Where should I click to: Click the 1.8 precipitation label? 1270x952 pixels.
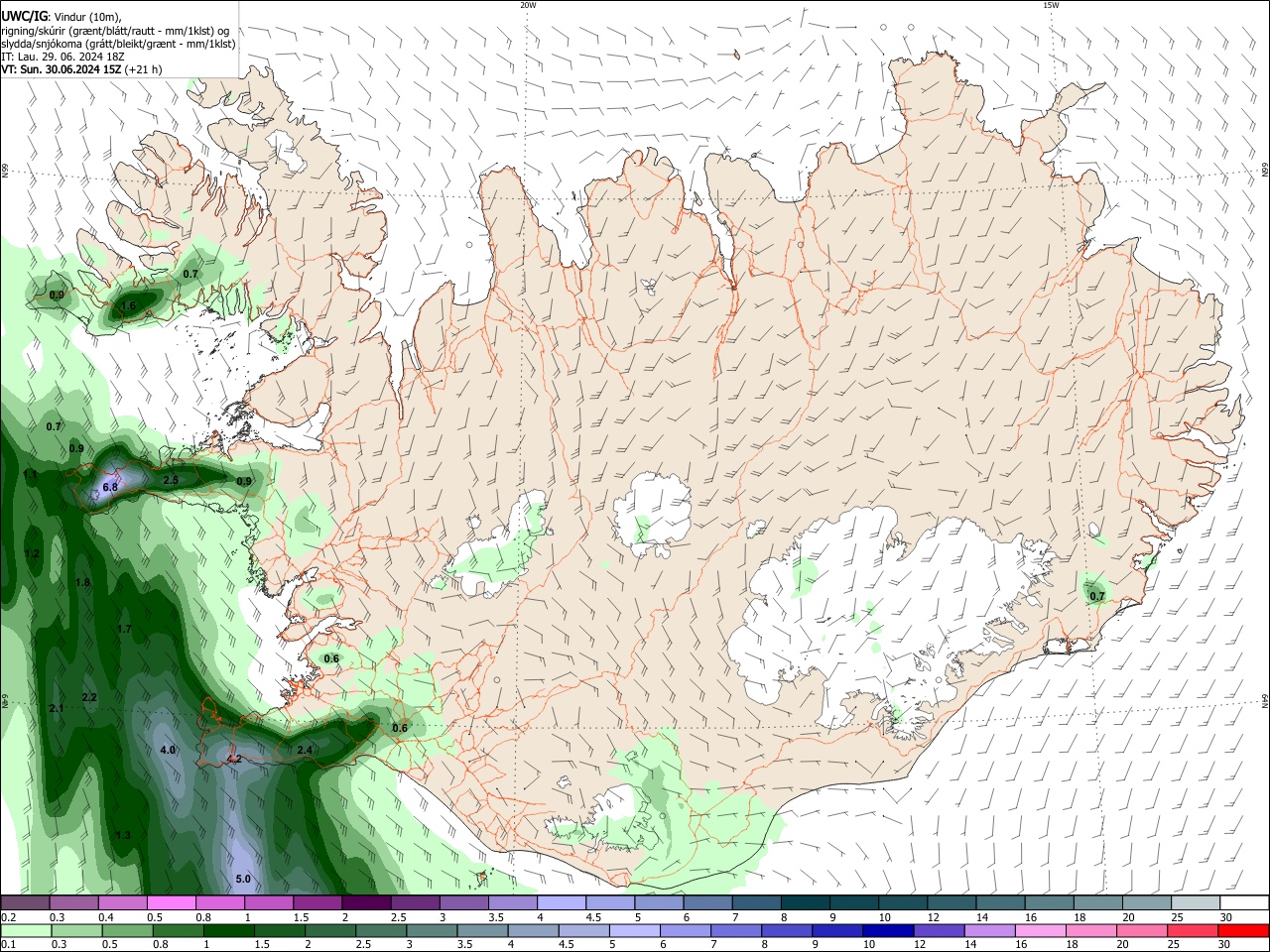(x=83, y=582)
